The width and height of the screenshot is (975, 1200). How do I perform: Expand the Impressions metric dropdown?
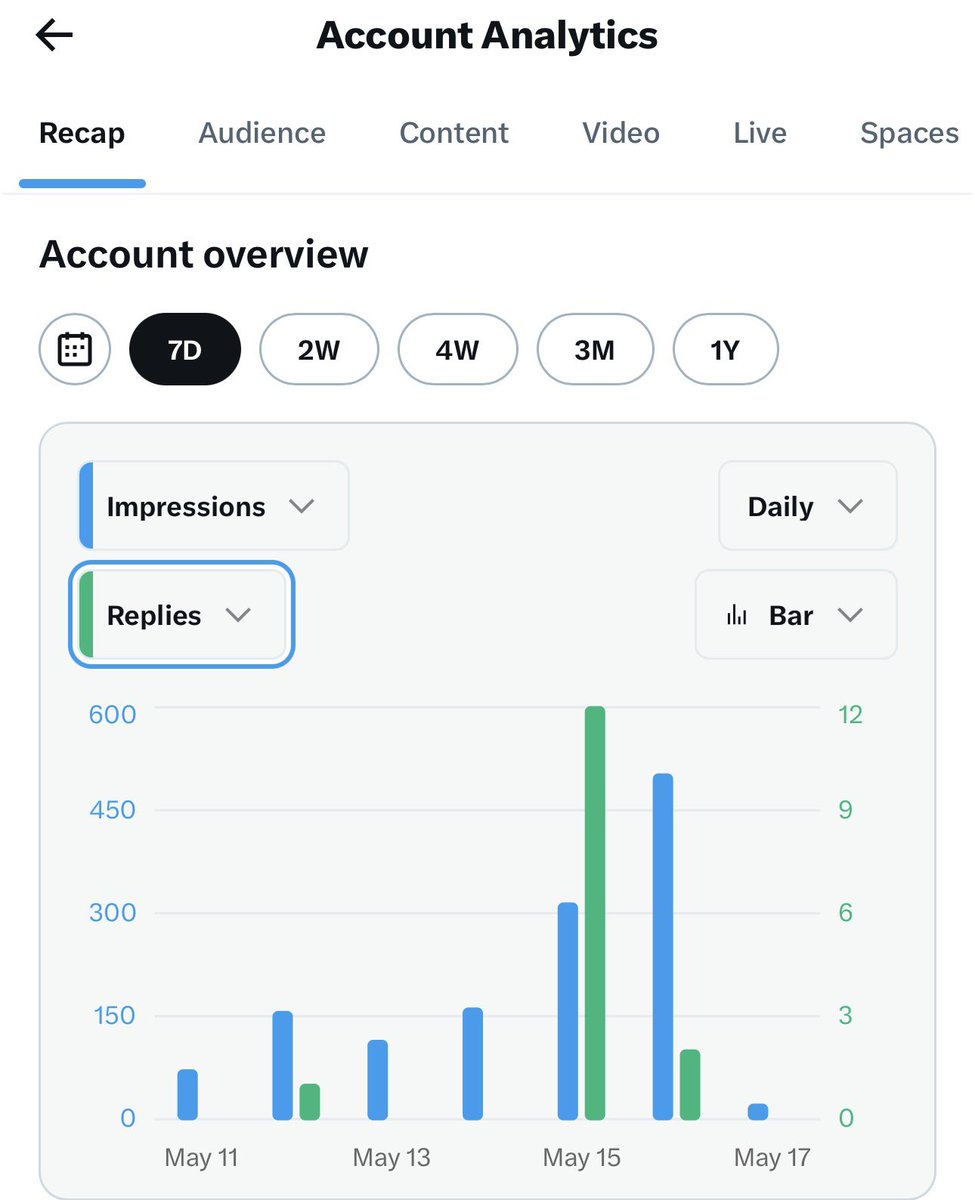tap(214, 506)
